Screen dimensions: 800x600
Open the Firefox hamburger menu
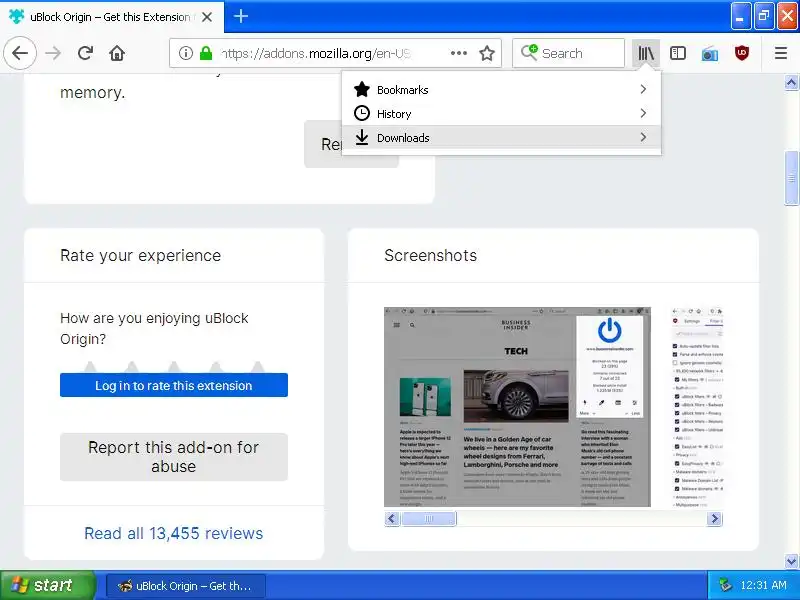tap(781, 53)
